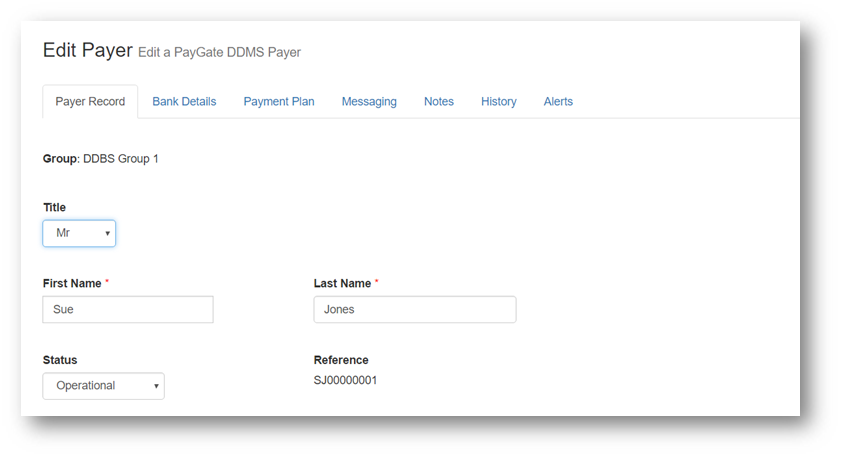842x458 pixels.
Task: View the History tab
Action: point(498,102)
